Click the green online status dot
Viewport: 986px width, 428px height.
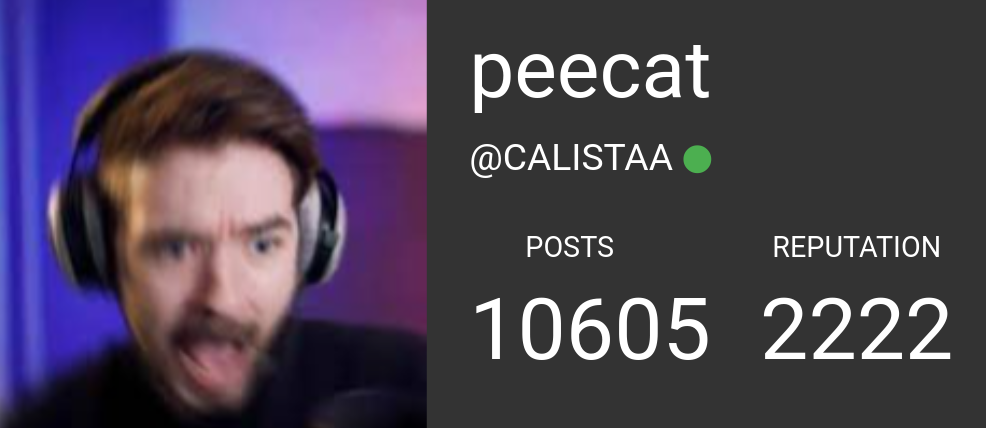coord(697,158)
